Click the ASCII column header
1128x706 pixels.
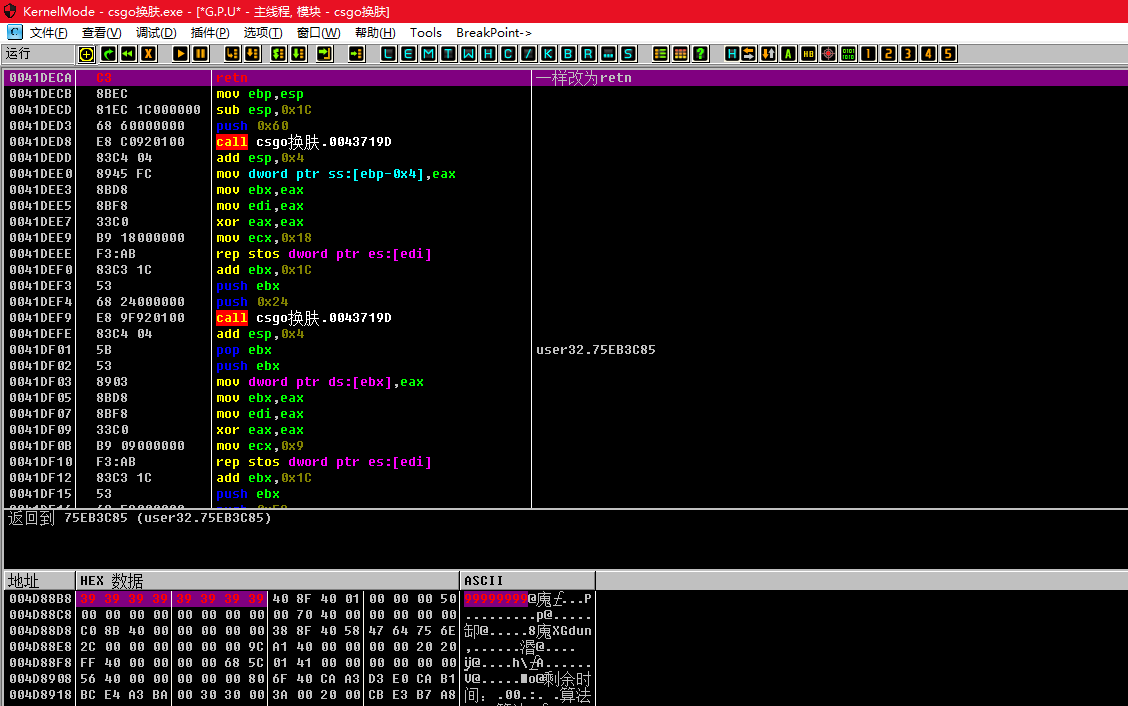coord(527,581)
